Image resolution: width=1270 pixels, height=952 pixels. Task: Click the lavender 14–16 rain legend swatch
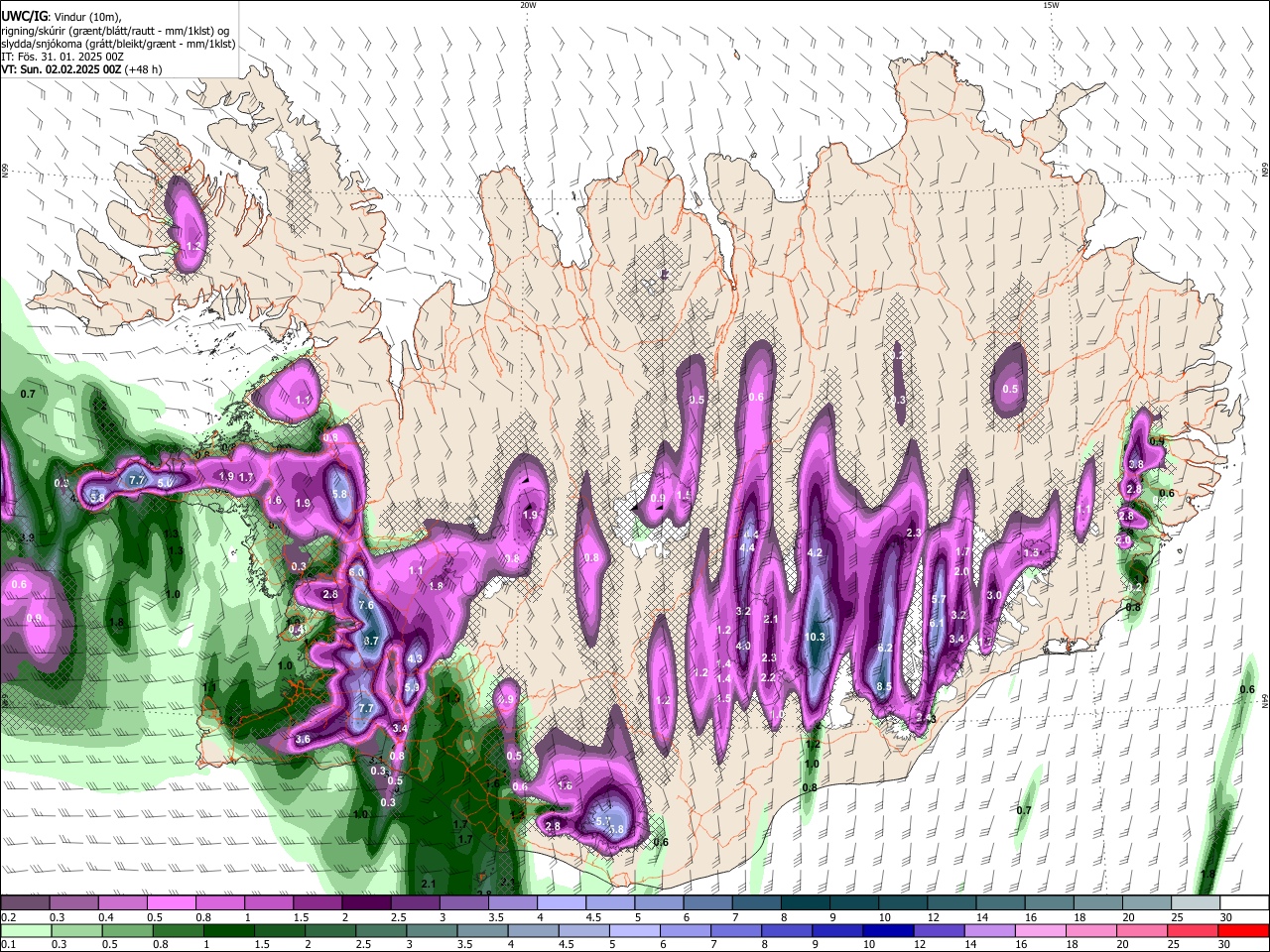click(x=990, y=930)
